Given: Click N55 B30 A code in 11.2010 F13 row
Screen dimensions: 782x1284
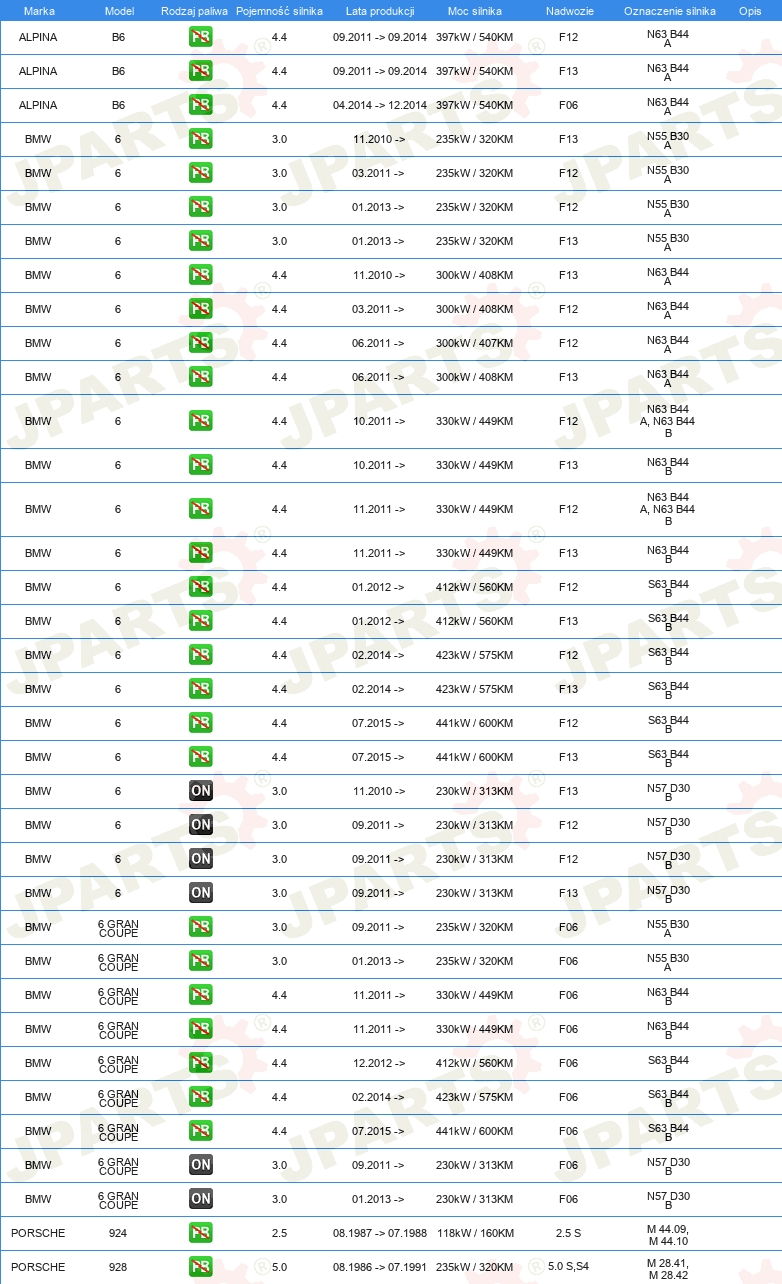Looking at the screenshot, I should [x=668, y=141].
